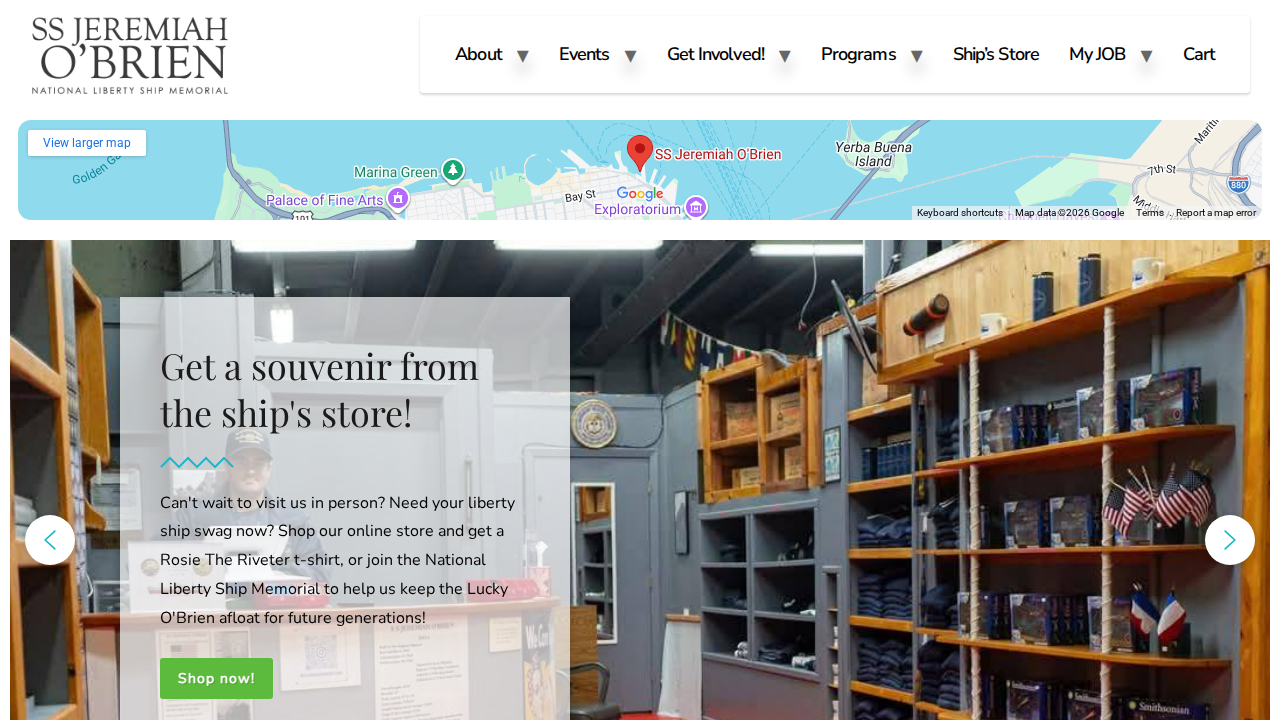Click the red SS Jeremiah O'Brien map pin

[640, 153]
